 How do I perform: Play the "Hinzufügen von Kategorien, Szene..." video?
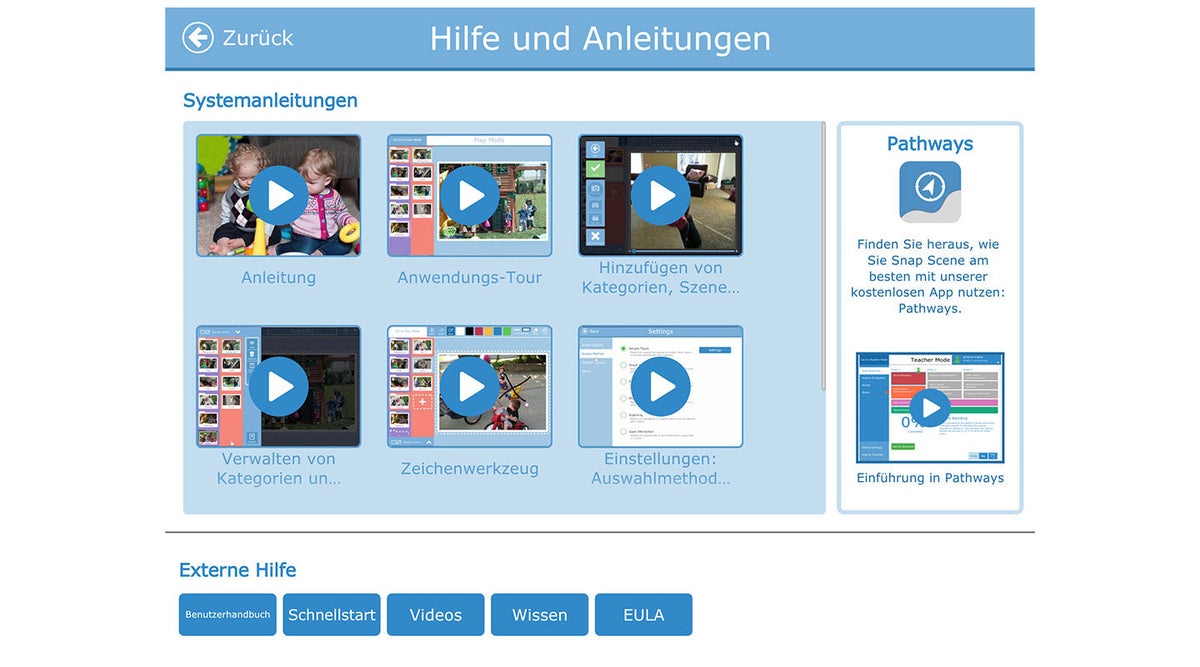[660, 195]
